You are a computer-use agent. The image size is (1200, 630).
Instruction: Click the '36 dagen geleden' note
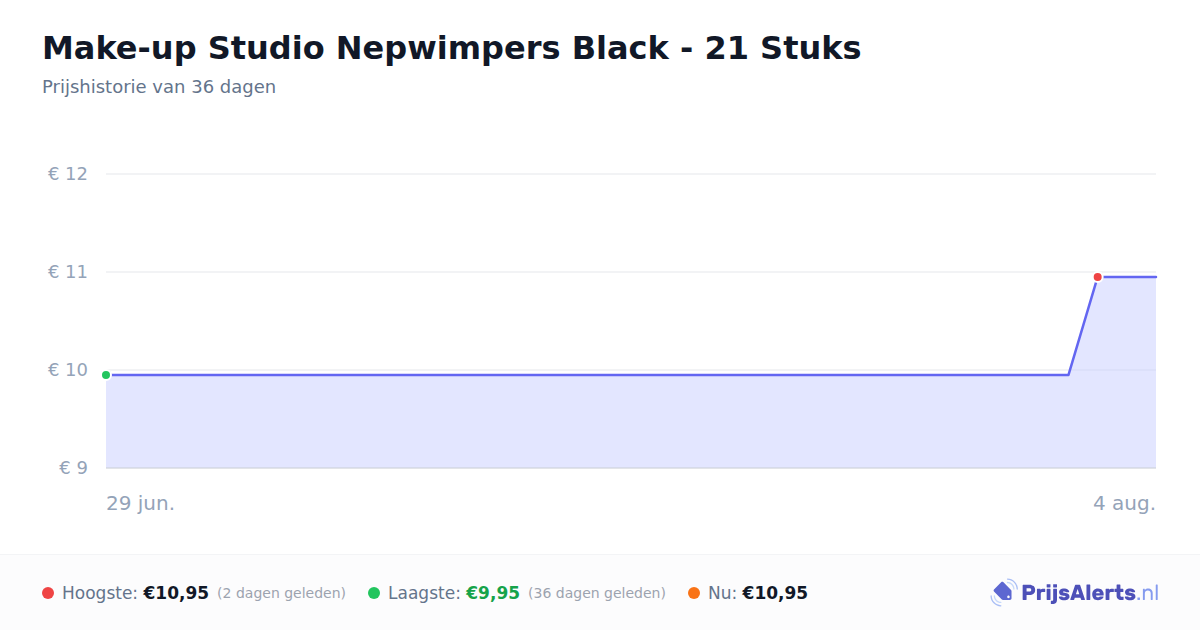[597, 593]
